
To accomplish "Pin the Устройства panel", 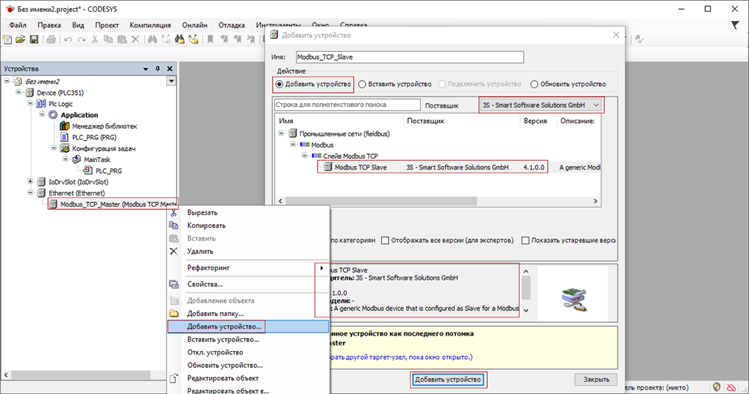I will tap(158, 69).
